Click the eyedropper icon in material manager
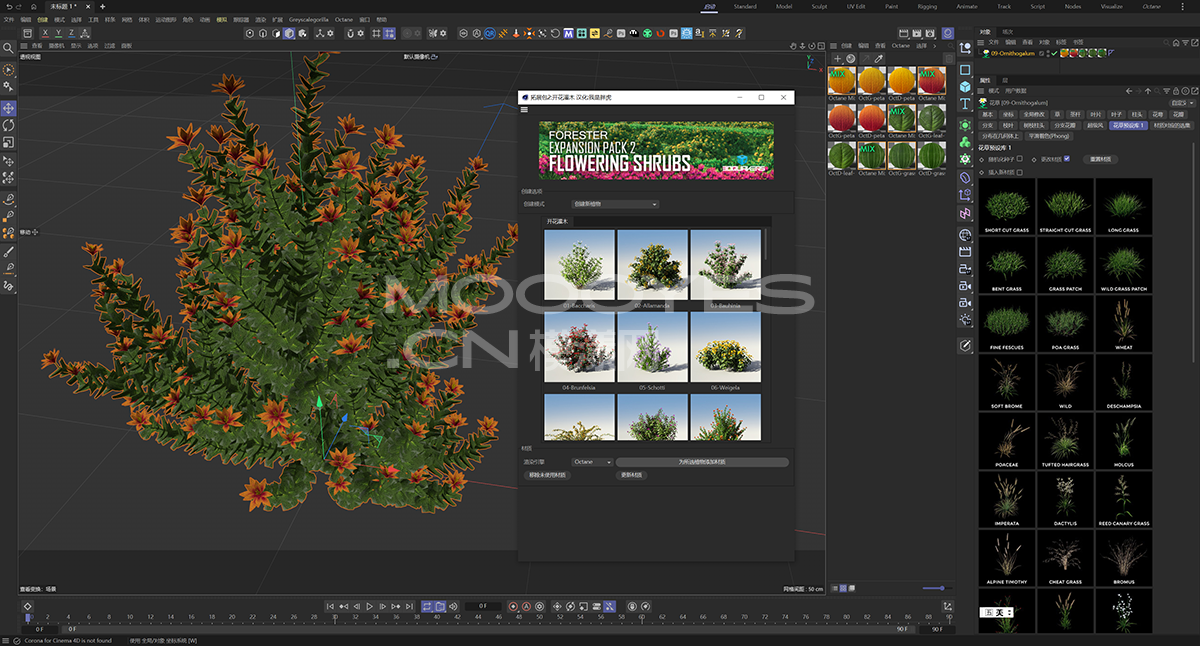The width and height of the screenshot is (1200, 646). 879,59
